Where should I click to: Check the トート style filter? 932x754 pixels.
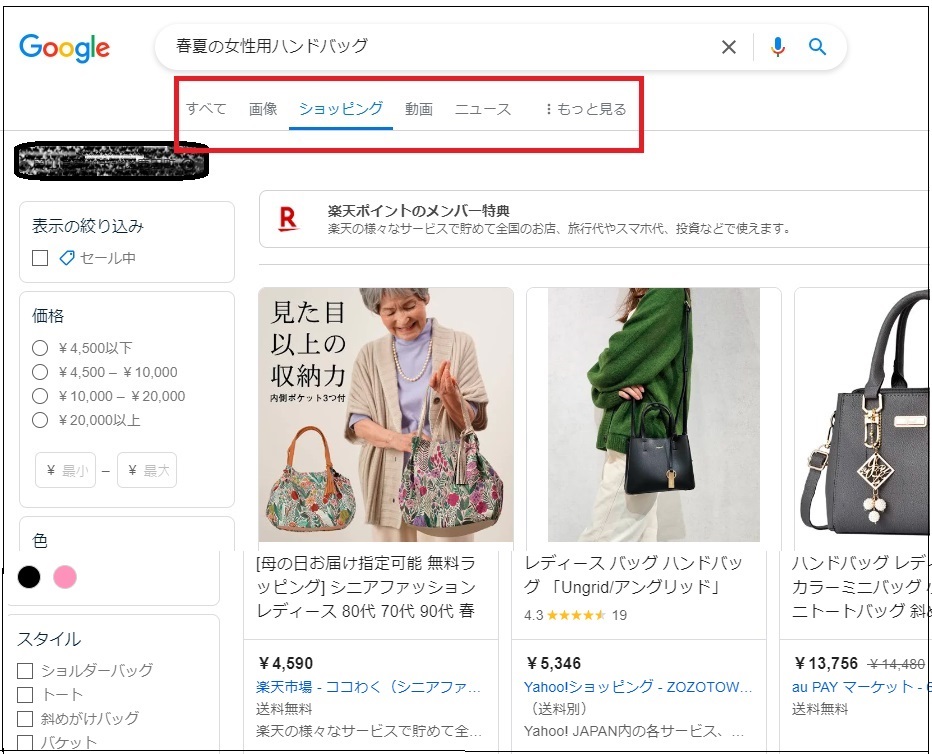point(25,695)
